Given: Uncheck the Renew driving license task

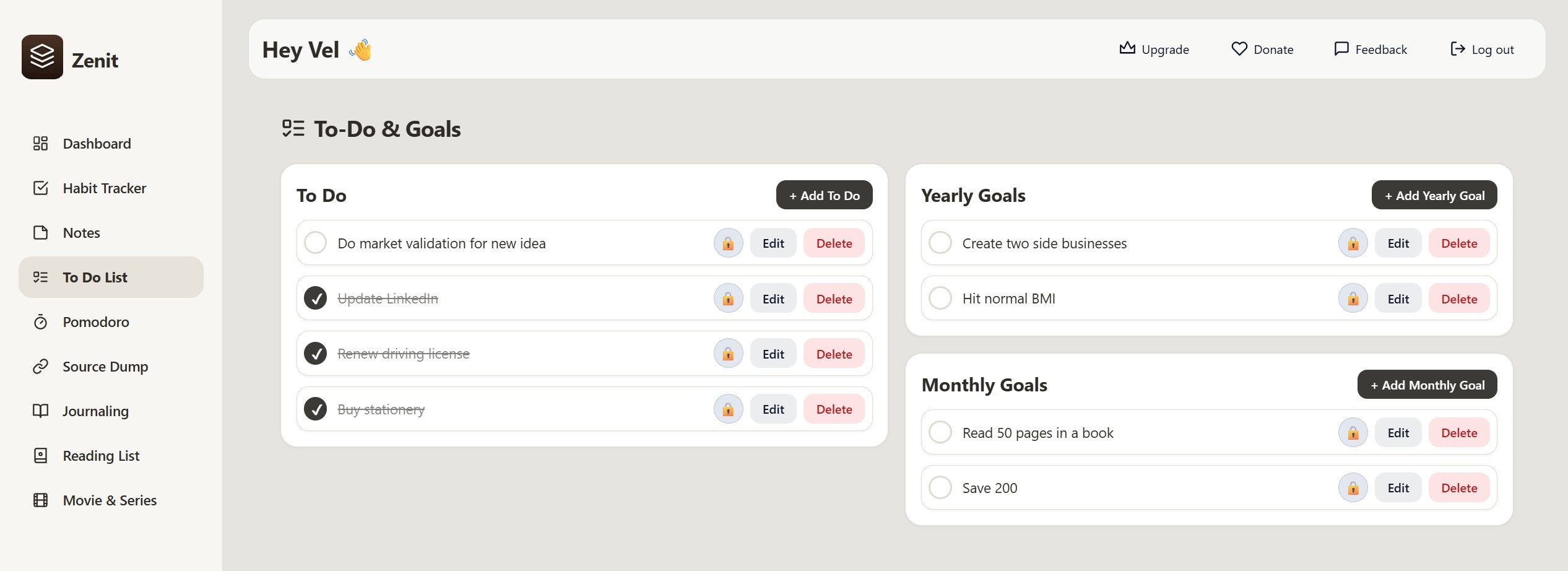Looking at the screenshot, I should coord(316,354).
